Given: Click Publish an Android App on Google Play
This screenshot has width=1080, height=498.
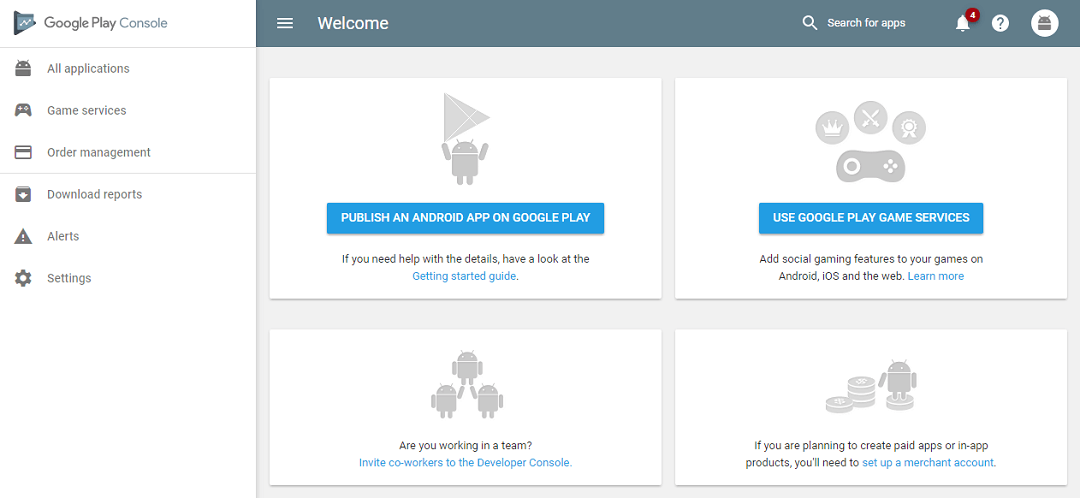Looking at the screenshot, I should coord(466,218).
